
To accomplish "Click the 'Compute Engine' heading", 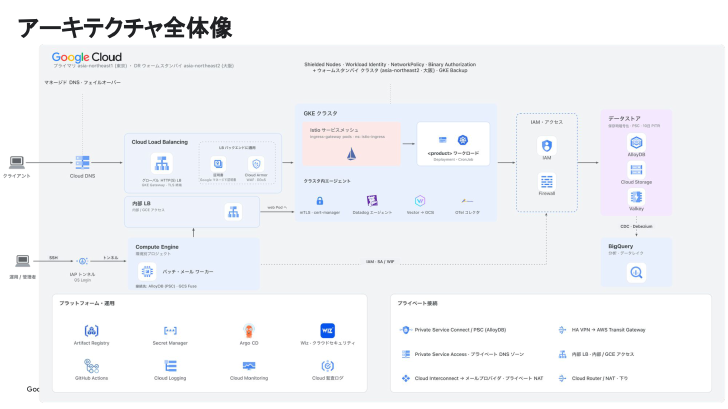I will tap(157, 247).
